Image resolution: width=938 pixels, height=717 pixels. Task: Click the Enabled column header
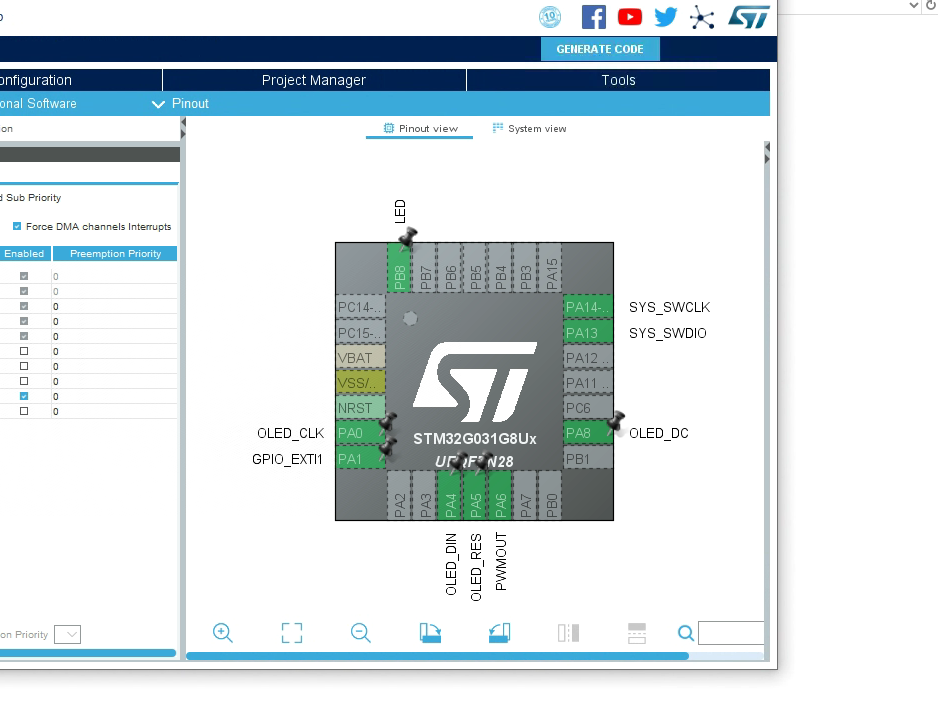point(25,254)
